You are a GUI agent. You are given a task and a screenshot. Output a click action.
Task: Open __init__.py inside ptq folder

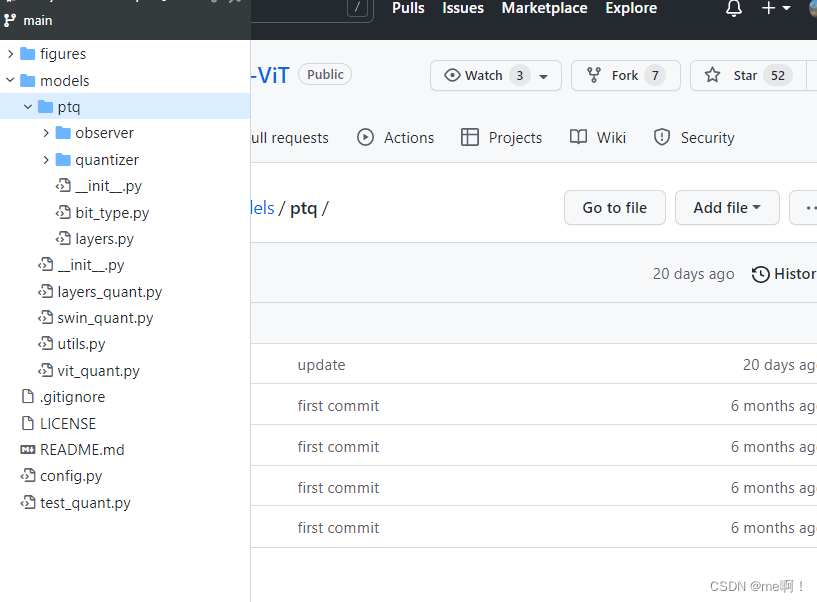pyautogui.click(x=108, y=186)
